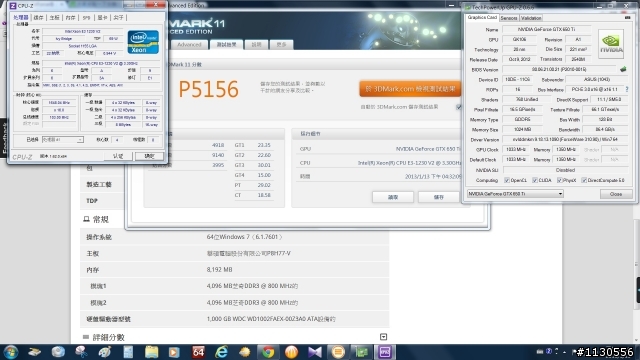Launch the Snipping Tool scissors icon
Viewport: 640px width, 360px height.
coord(81,352)
